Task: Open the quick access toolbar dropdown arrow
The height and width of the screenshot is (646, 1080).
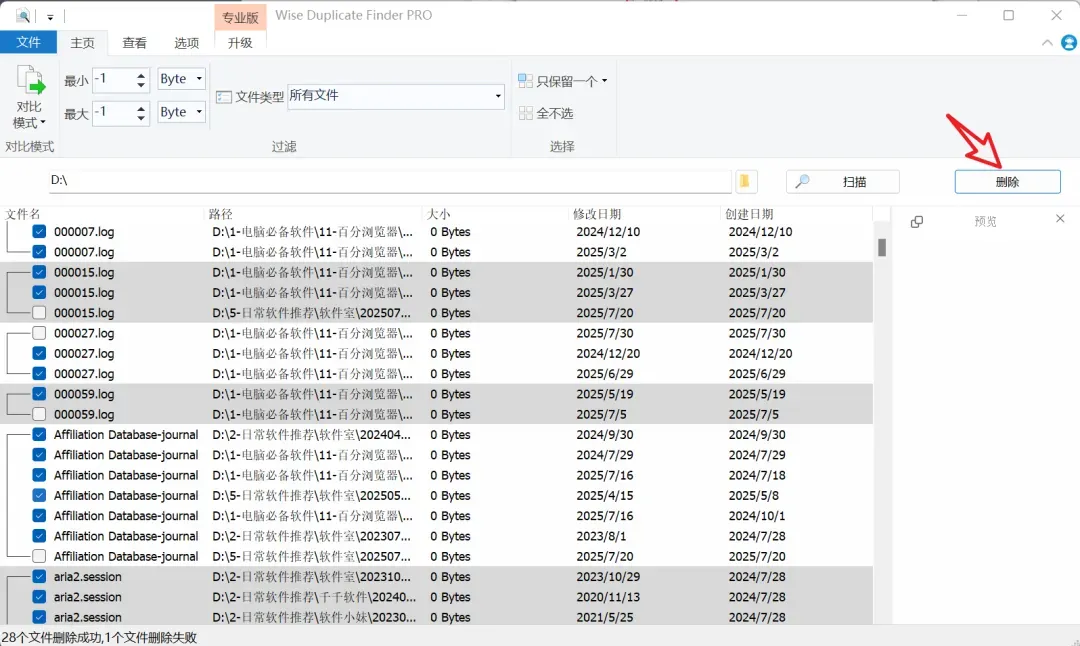Action: pos(50,17)
